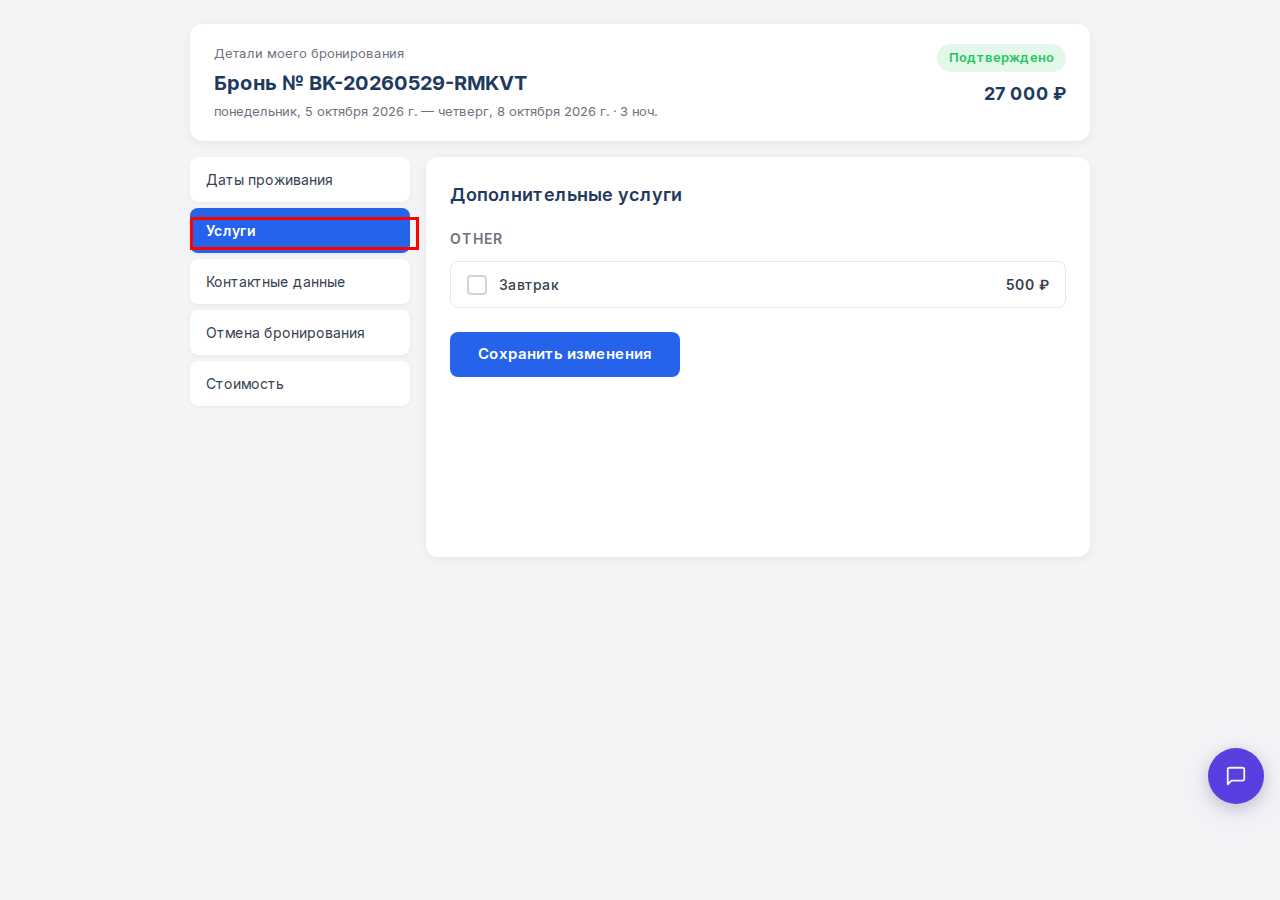Select booking number BK-20260529-RMKVT heading

[x=370, y=83]
